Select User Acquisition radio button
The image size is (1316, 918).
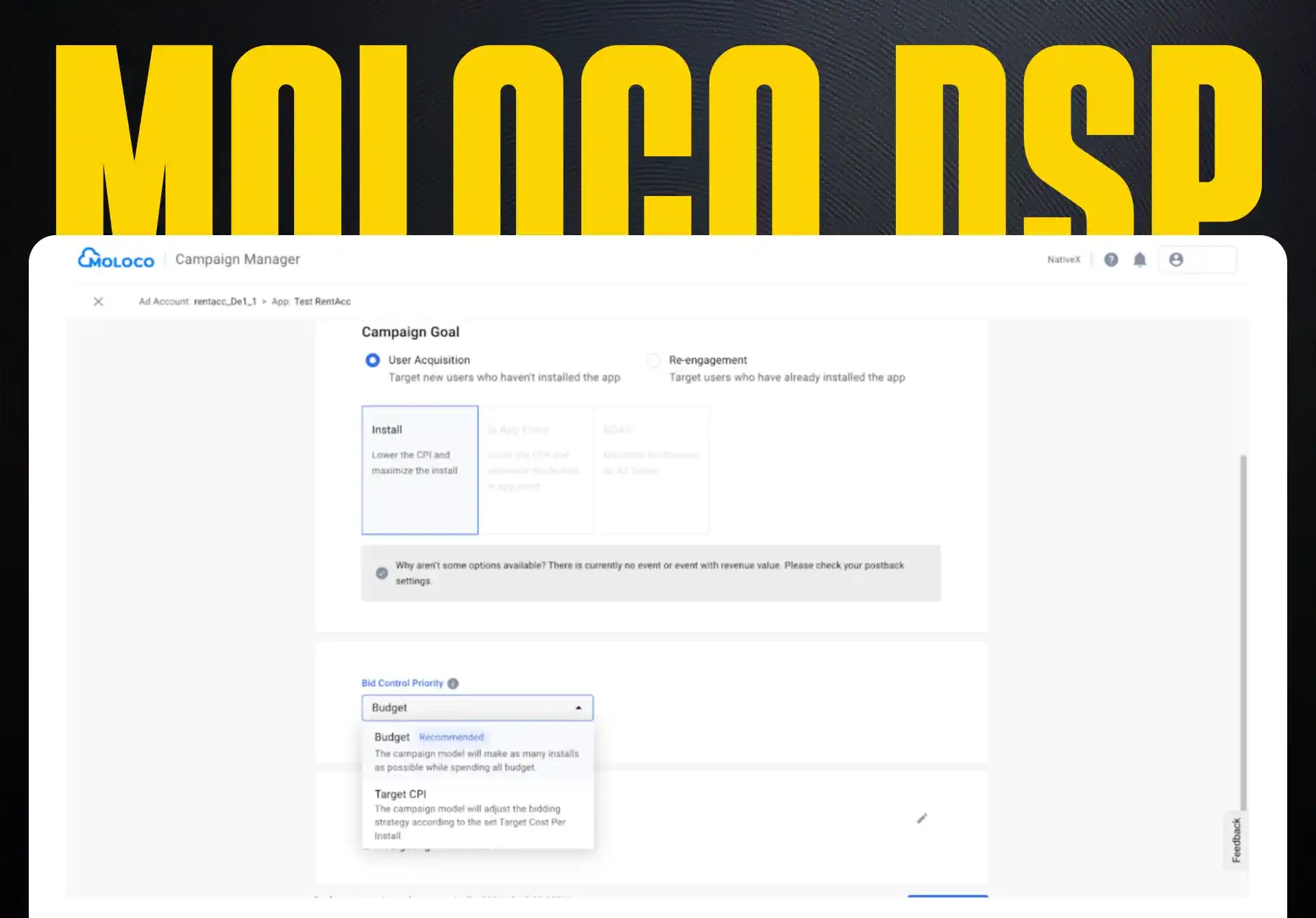(372, 360)
